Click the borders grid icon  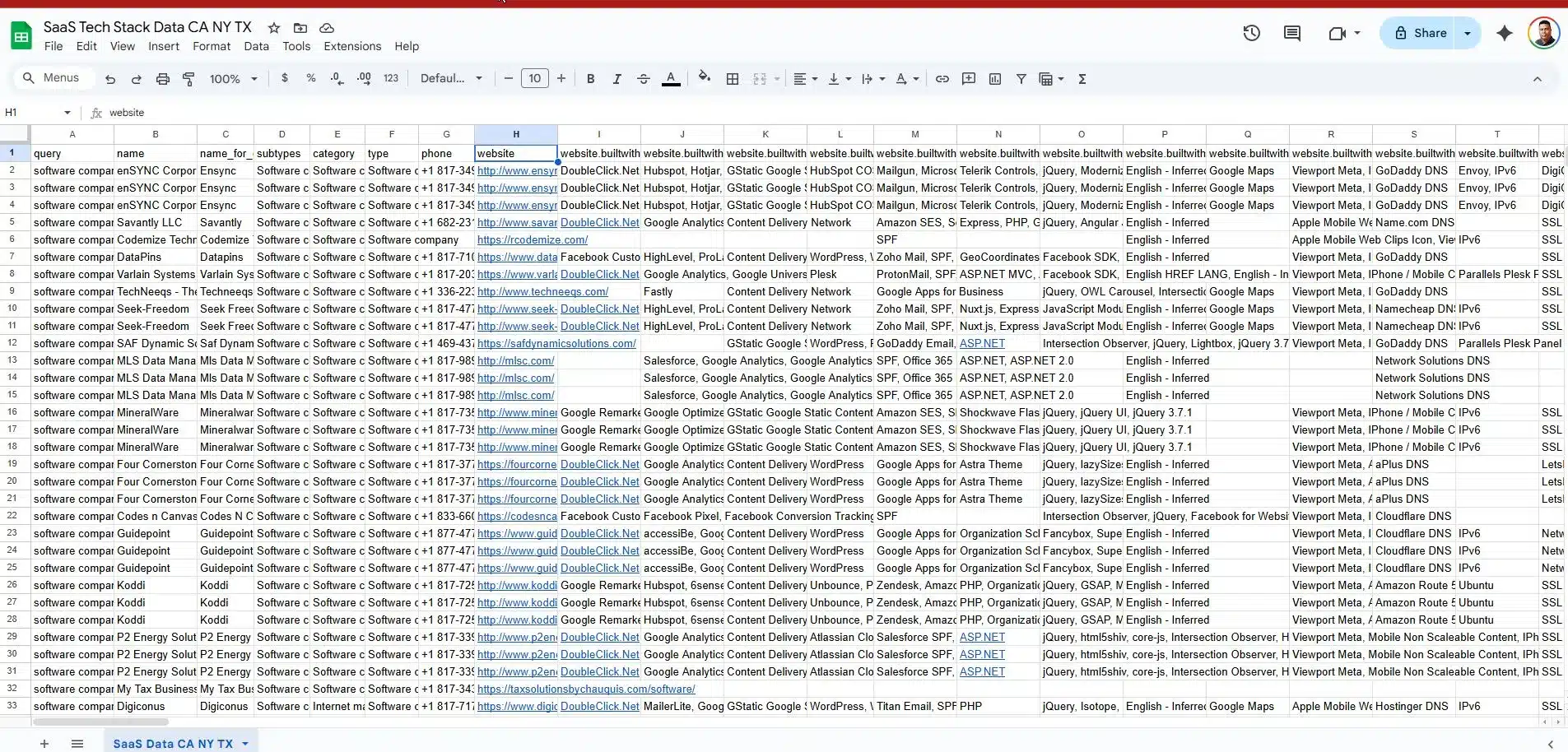click(x=733, y=79)
